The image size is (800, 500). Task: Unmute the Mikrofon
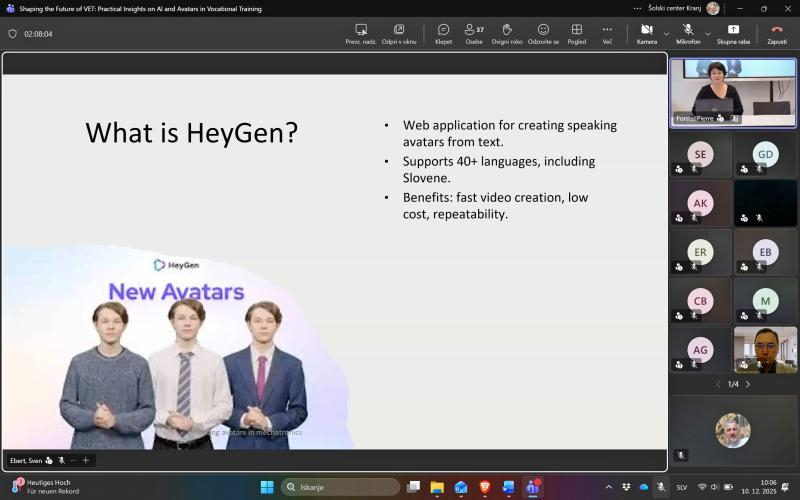tap(688, 34)
